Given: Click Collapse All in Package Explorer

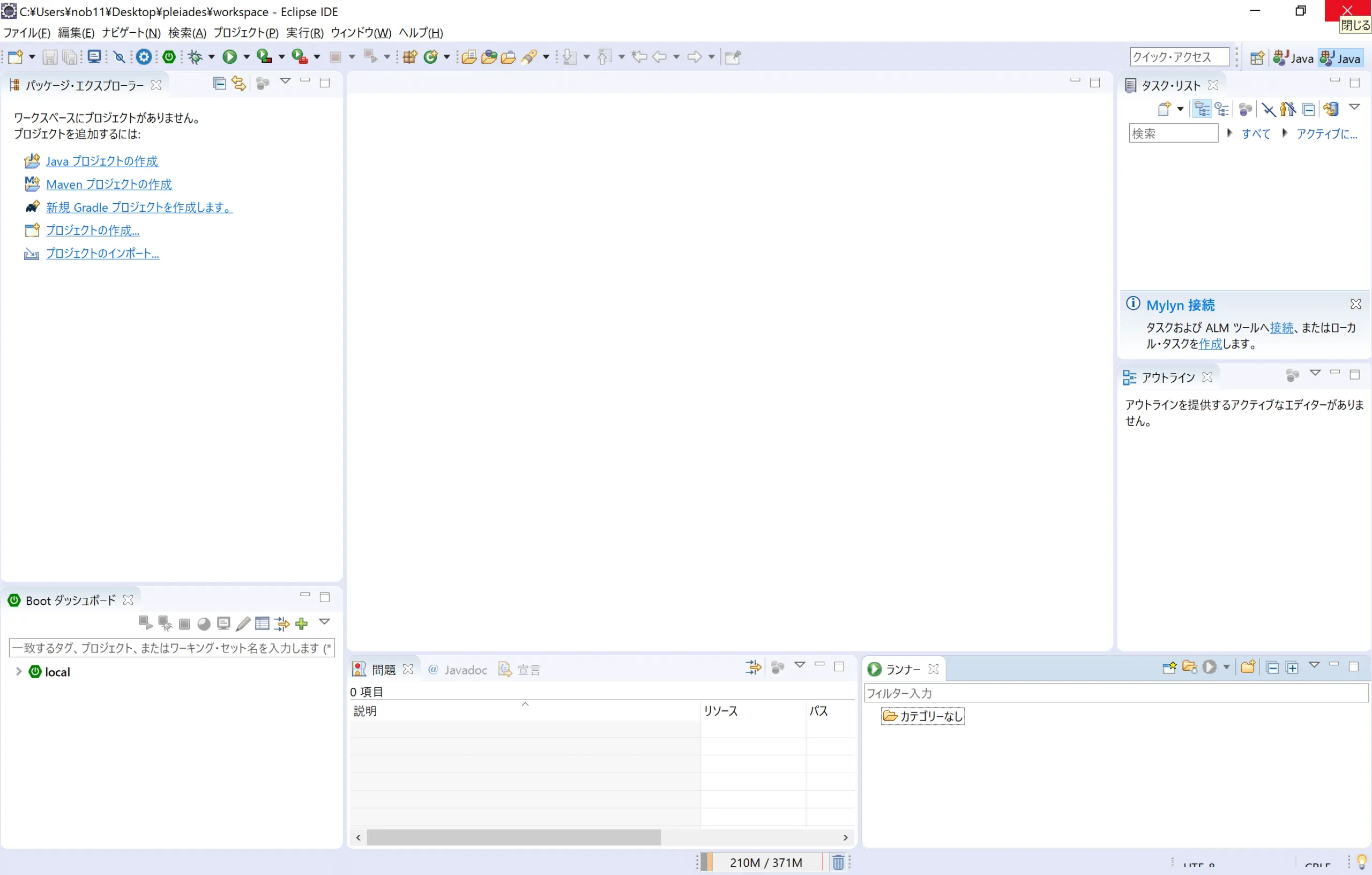Looking at the screenshot, I should click(x=219, y=83).
